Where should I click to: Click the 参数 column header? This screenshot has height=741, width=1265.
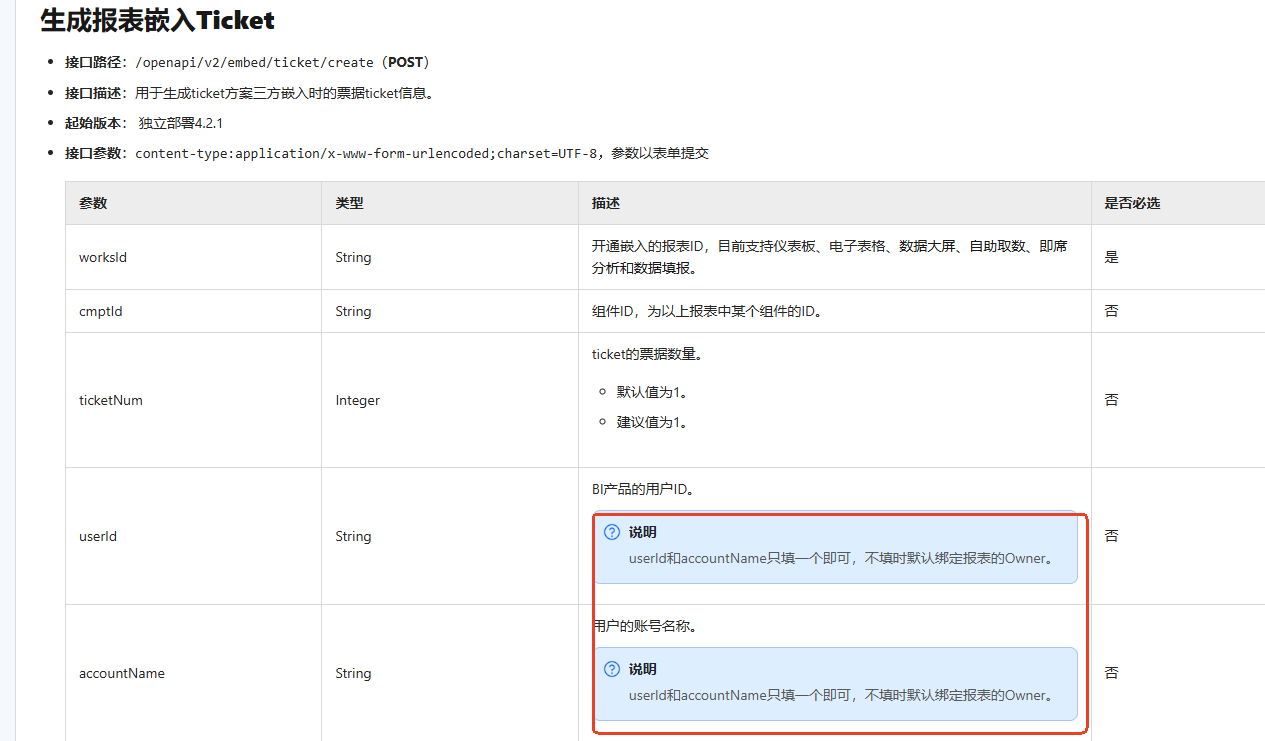pyautogui.click(x=93, y=203)
